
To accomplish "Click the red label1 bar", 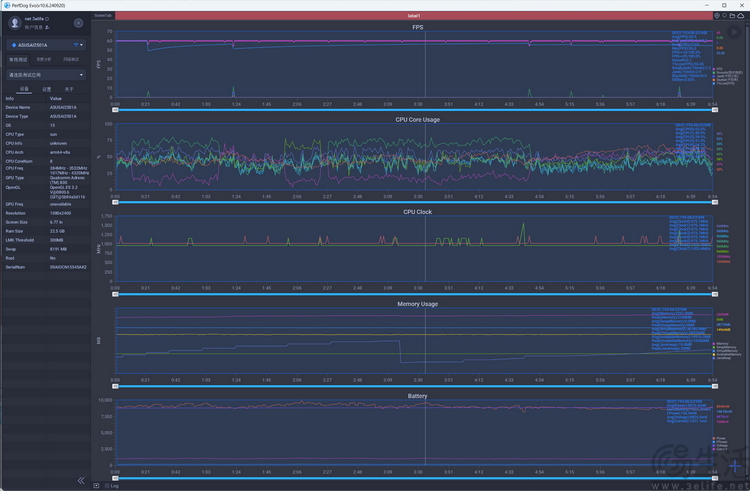I will [x=414, y=16].
